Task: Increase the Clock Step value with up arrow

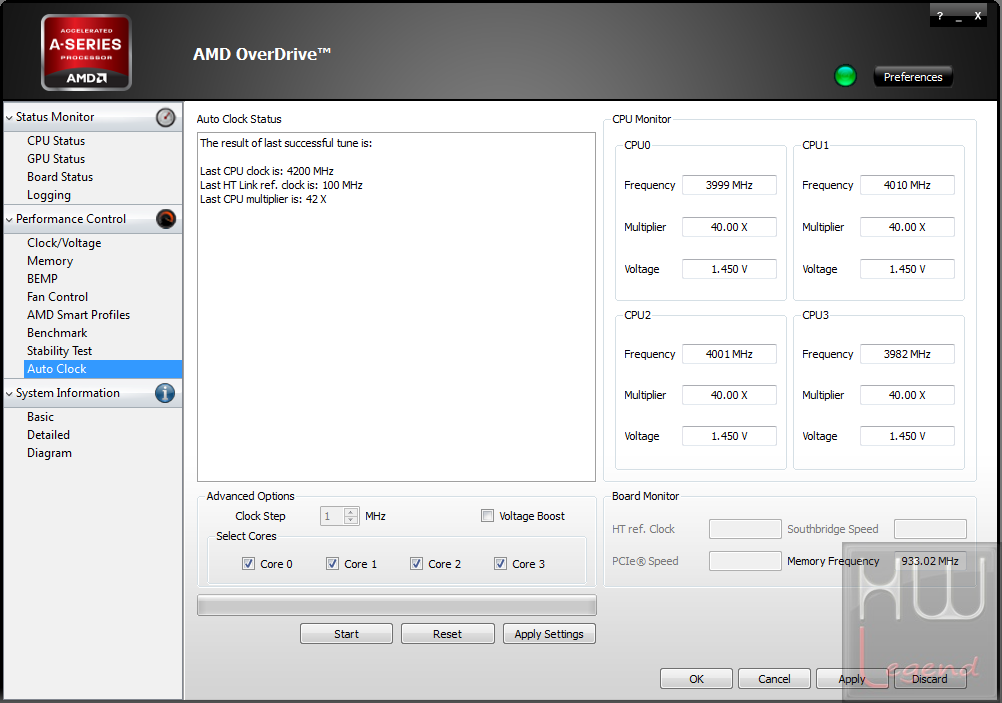Action: pos(351,512)
